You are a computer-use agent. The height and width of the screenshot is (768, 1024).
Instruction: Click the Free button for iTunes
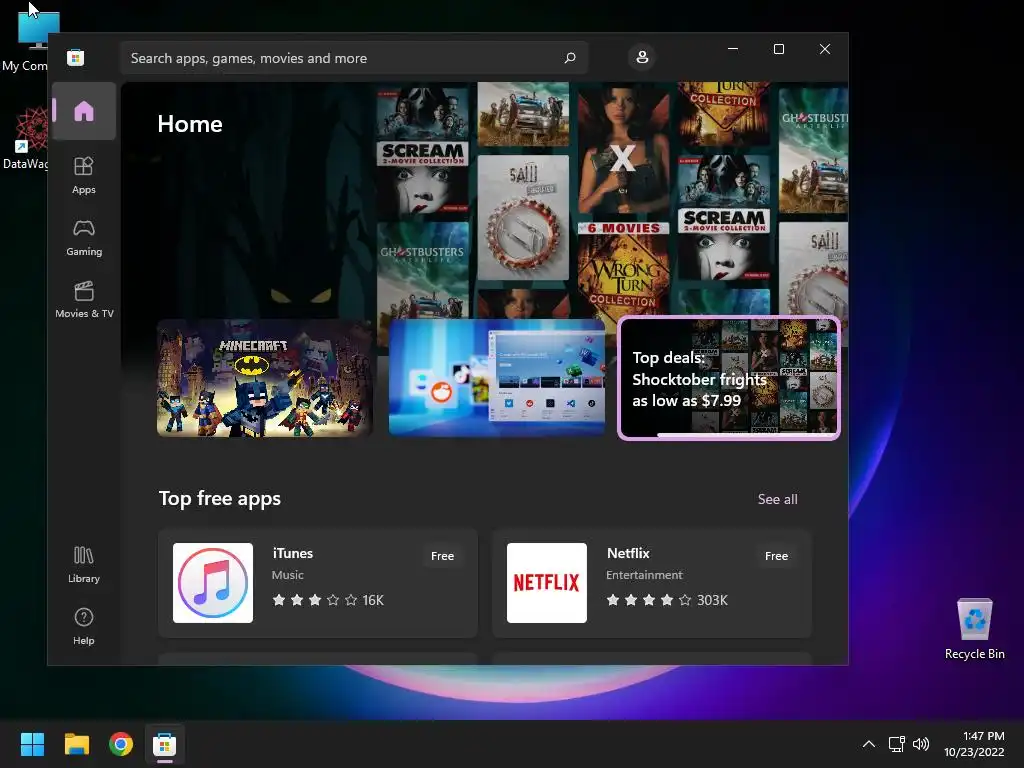click(442, 556)
